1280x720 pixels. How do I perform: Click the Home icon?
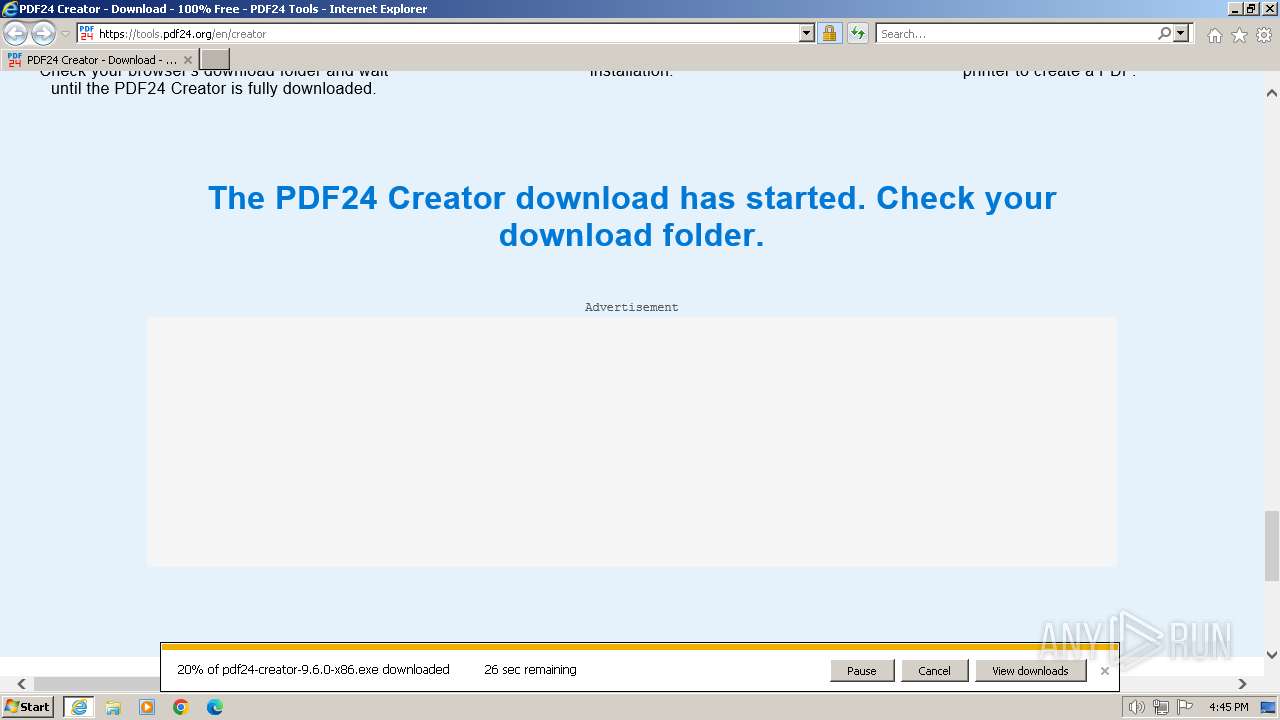click(x=1214, y=35)
